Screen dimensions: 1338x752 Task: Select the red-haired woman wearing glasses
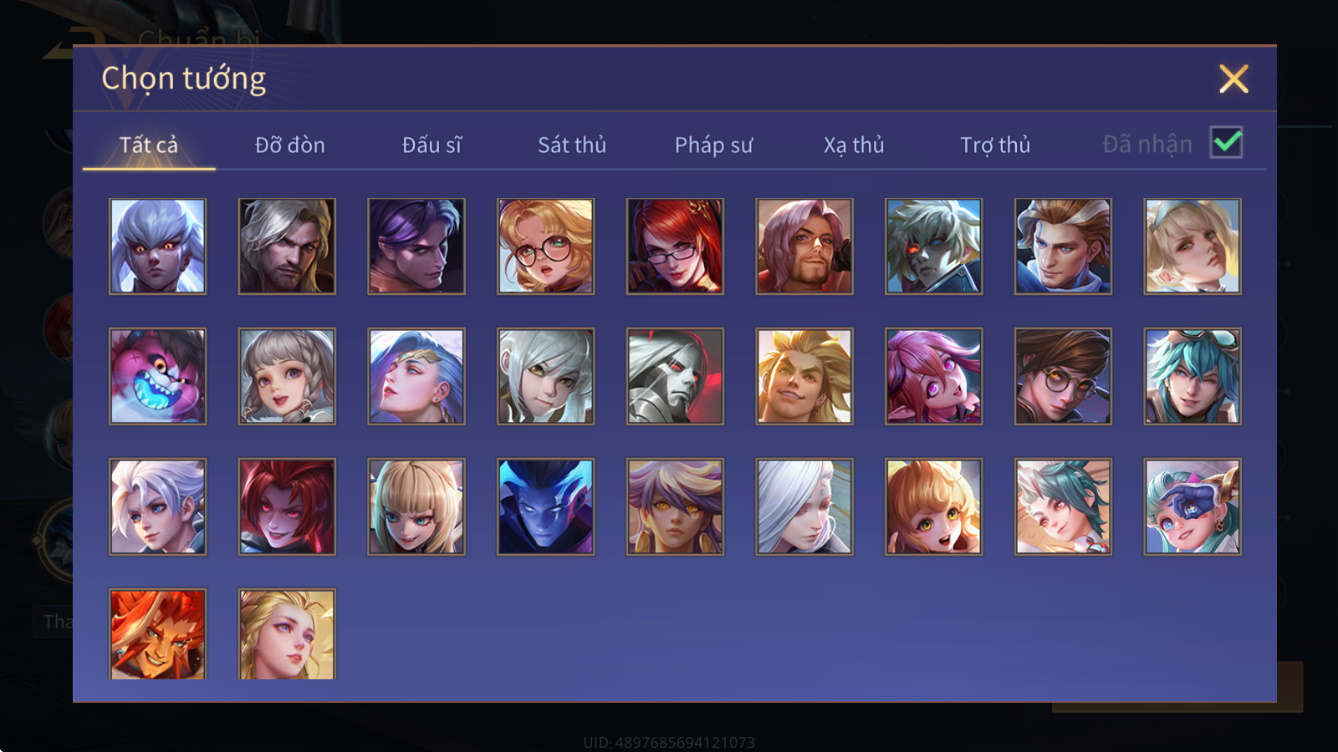click(x=675, y=247)
